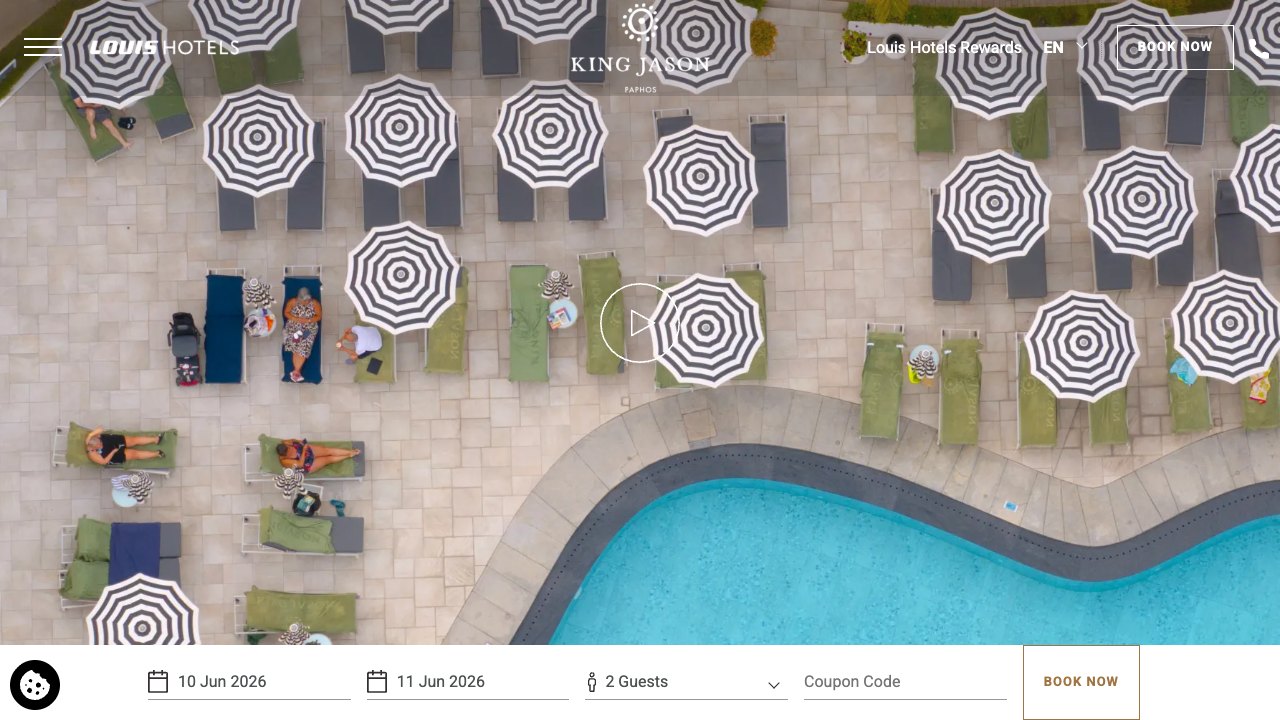Open the 2 Guests dropdown
Viewport: 1280px width, 720px height.
(x=686, y=682)
